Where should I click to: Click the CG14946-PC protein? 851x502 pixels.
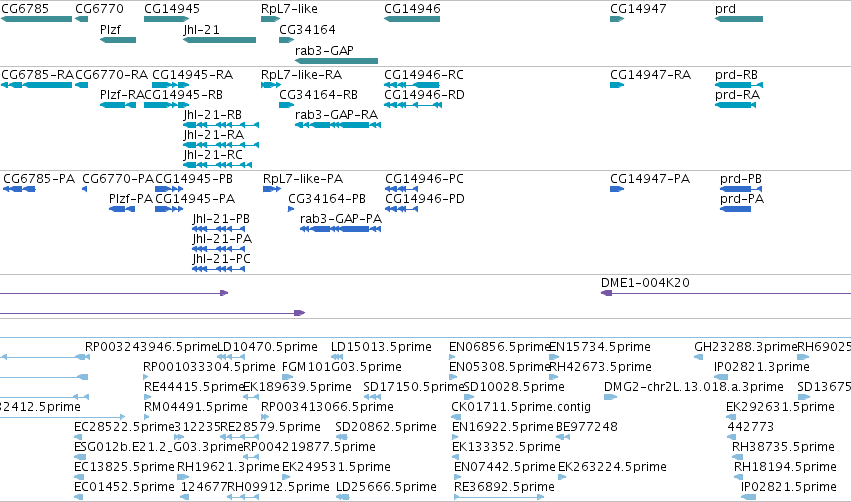(402, 189)
